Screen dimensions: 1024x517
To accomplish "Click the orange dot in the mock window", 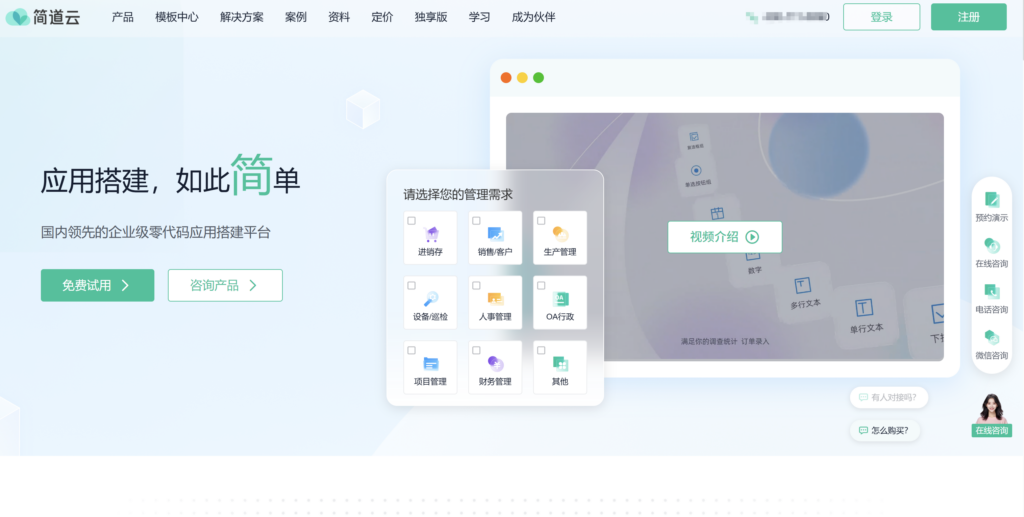I will [505, 78].
